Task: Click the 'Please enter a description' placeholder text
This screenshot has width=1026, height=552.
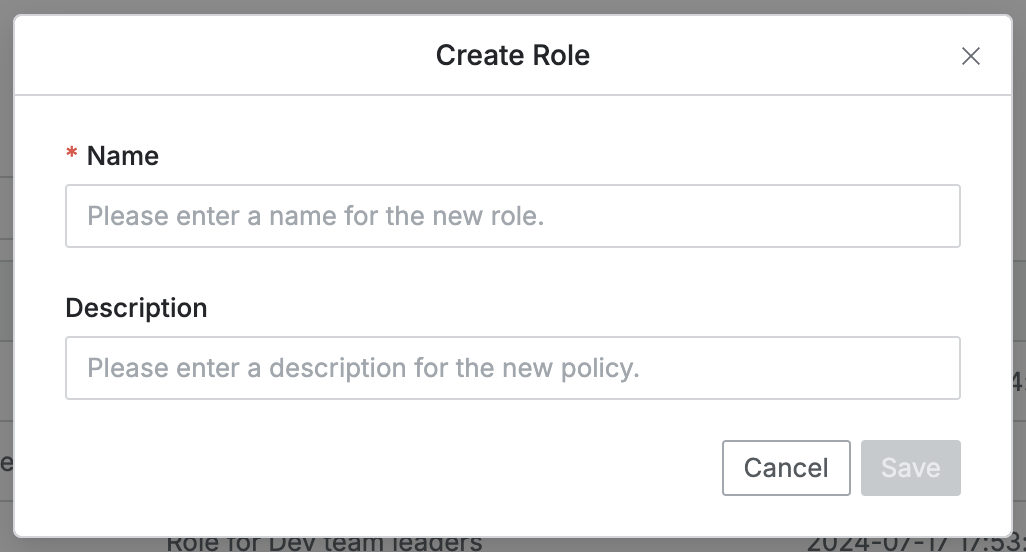Action: [x=363, y=368]
